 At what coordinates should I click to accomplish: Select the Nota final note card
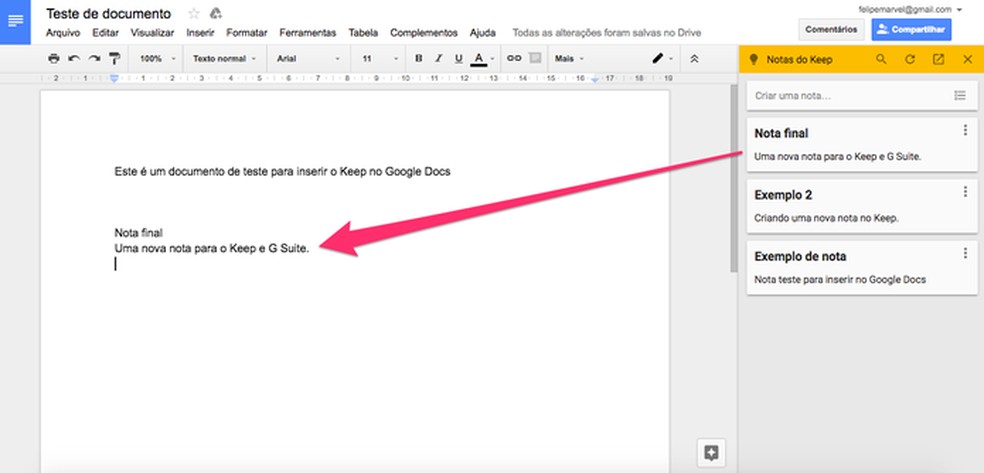pyautogui.click(x=862, y=145)
